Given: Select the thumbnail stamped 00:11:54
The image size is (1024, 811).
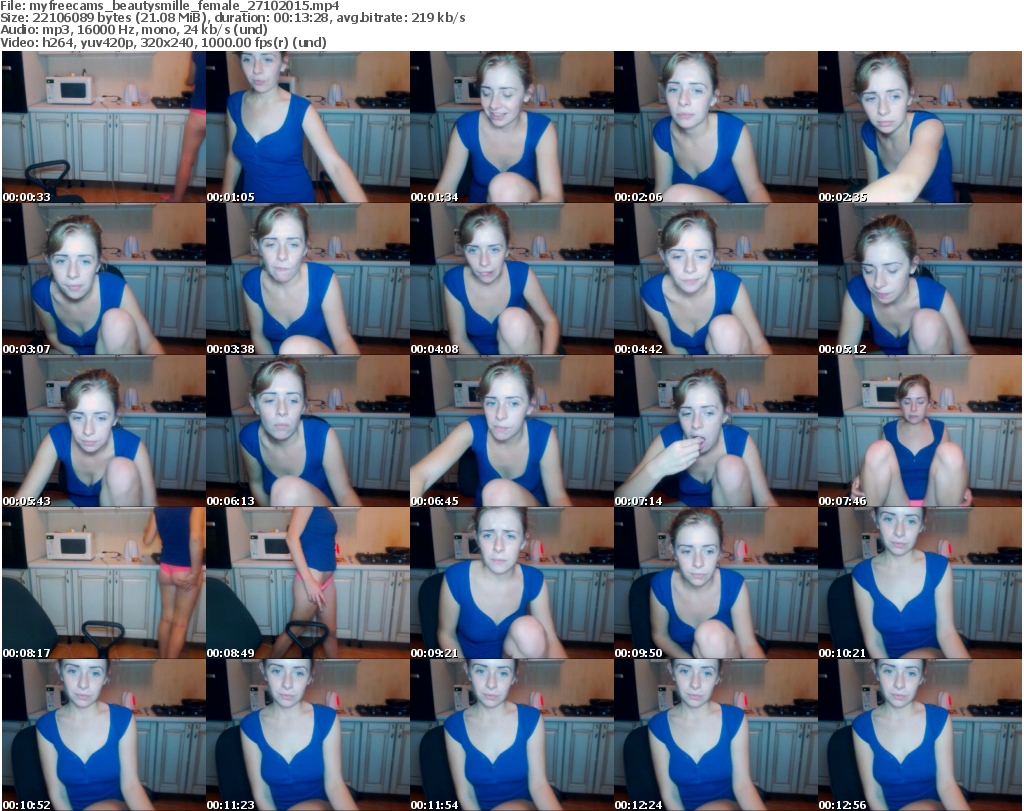Looking at the screenshot, I should point(512,735).
